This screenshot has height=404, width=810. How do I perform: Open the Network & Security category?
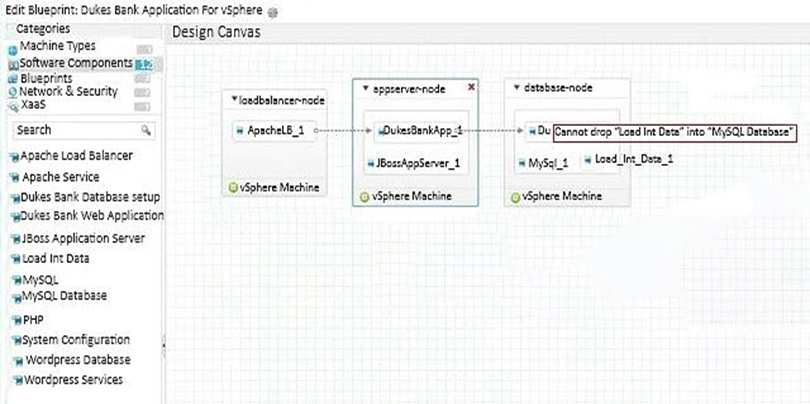(68, 91)
